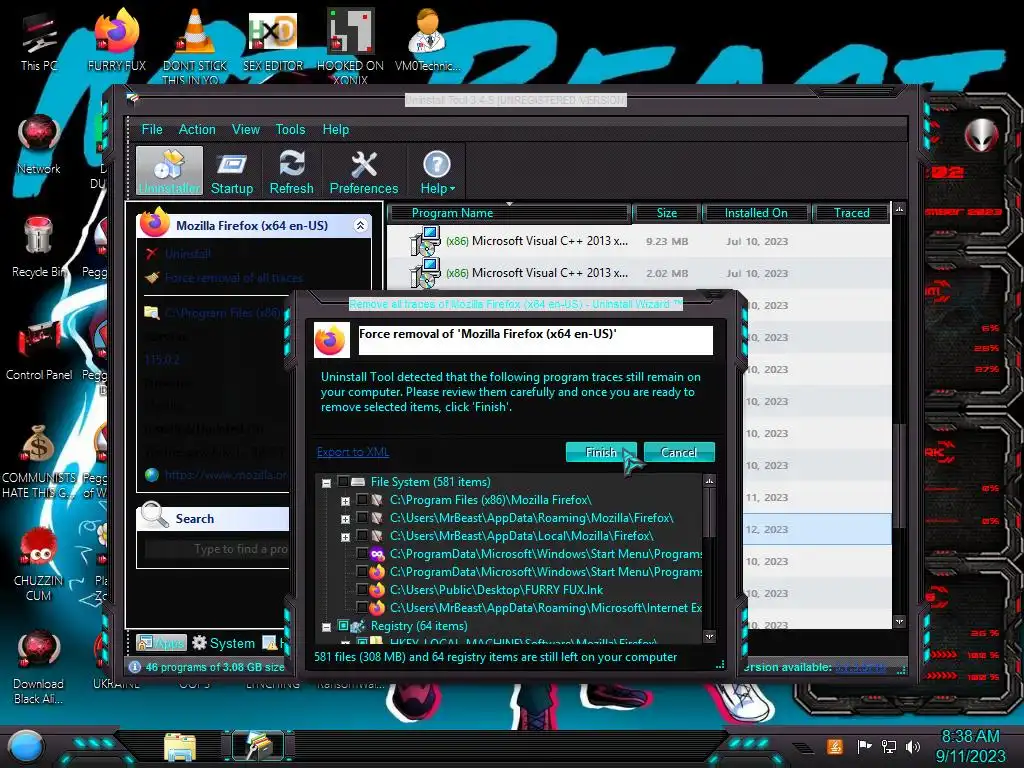Uncheck the Registry (64 items) checkbox
This screenshot has height=768, width=1024.
coord(343,626)
